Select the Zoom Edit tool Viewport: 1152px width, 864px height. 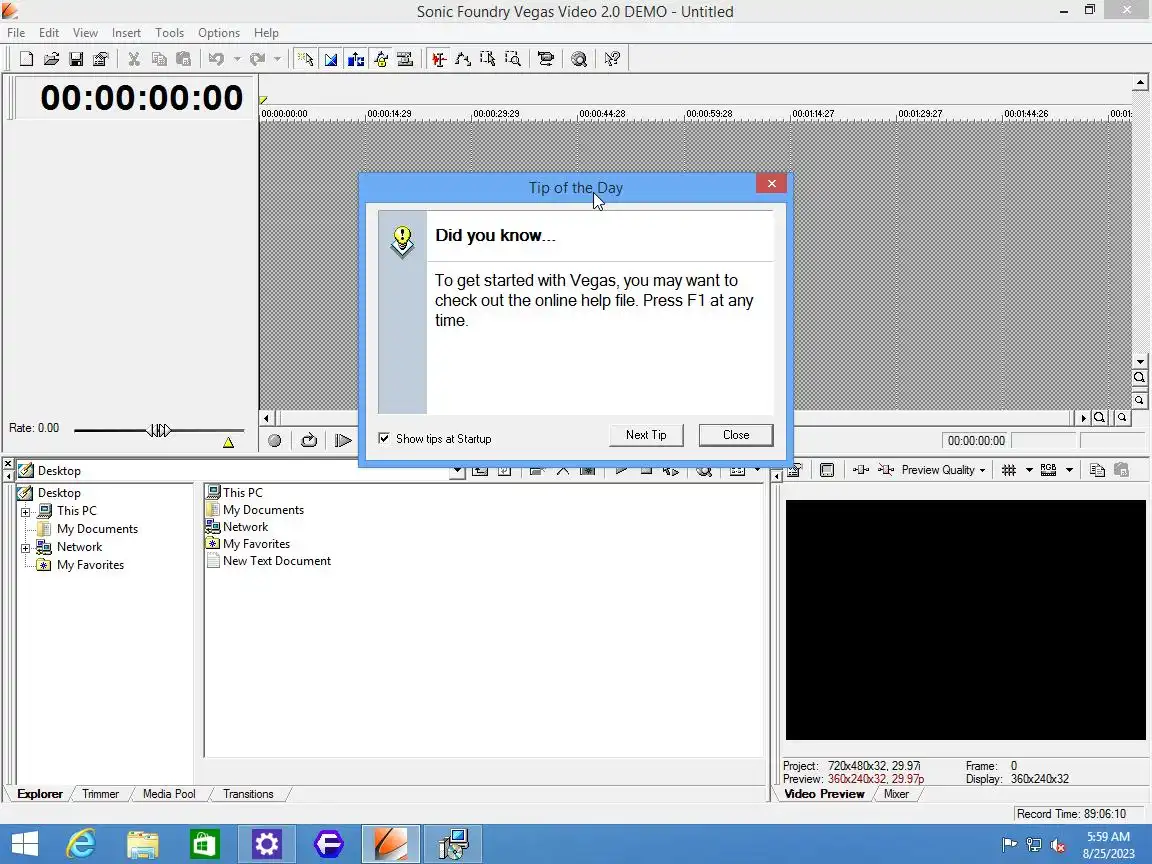tap(513, 59)
